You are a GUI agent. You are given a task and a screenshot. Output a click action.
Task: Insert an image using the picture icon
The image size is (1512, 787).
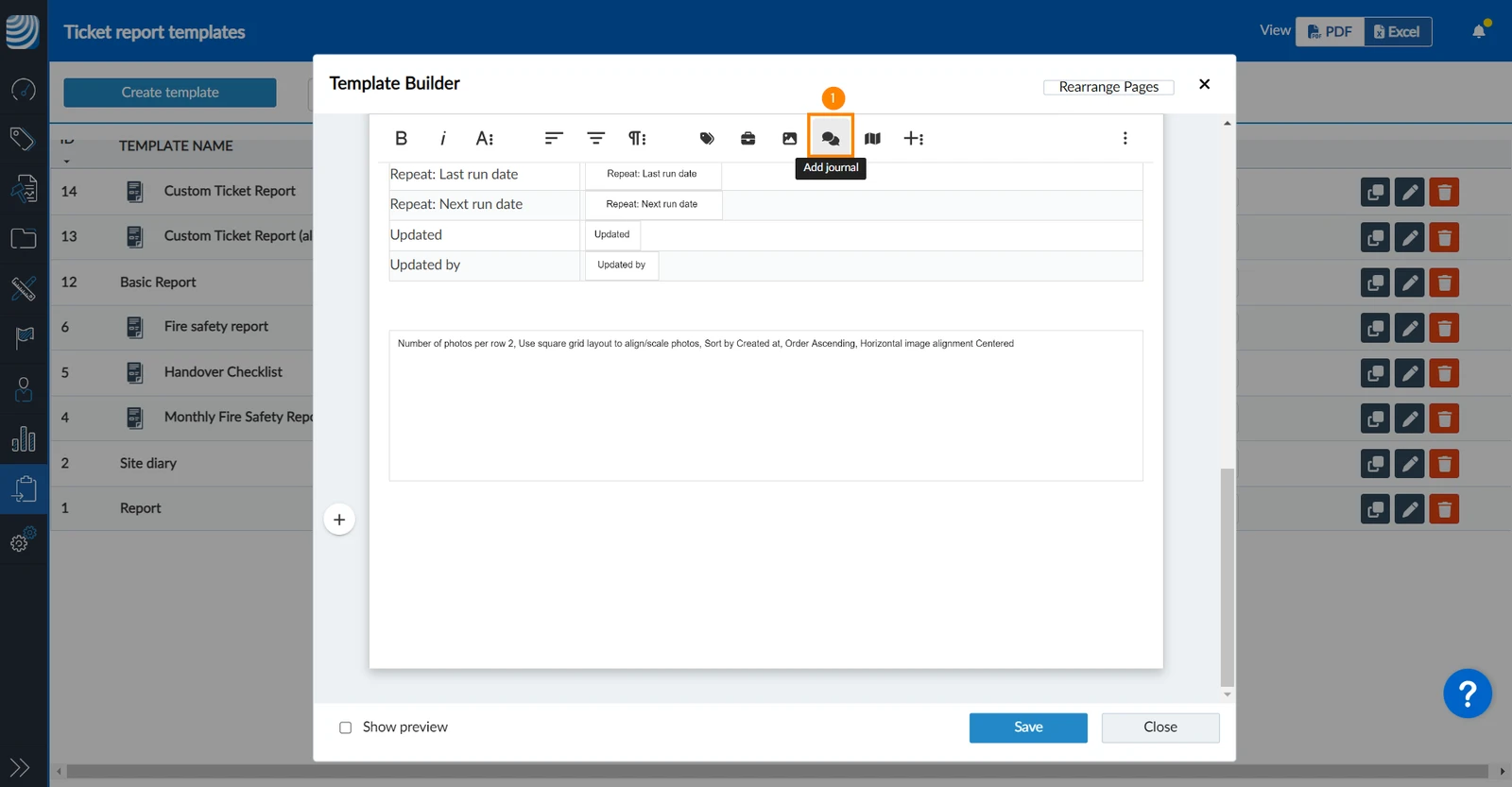789,138
